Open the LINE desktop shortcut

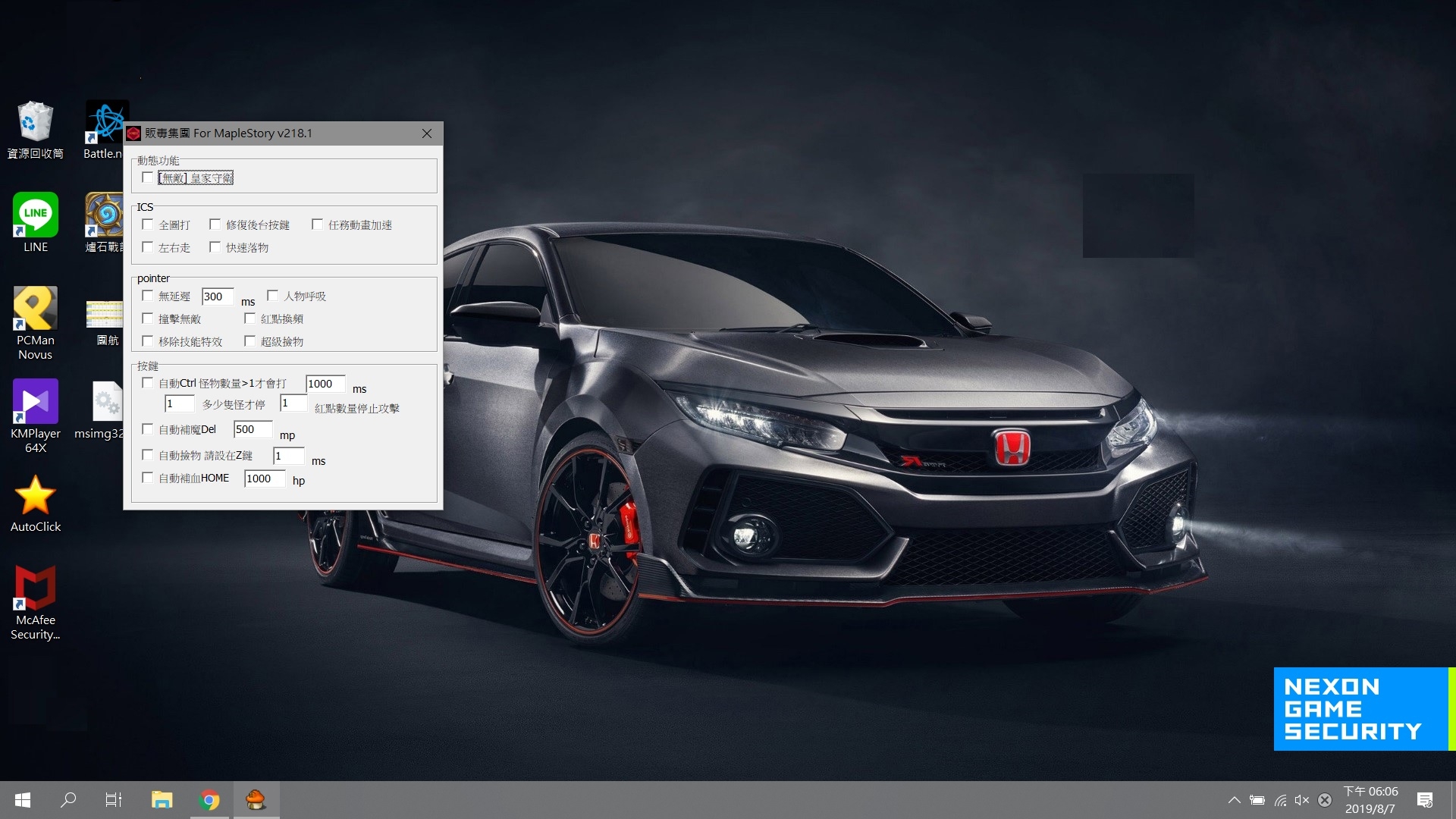[35, 215]
